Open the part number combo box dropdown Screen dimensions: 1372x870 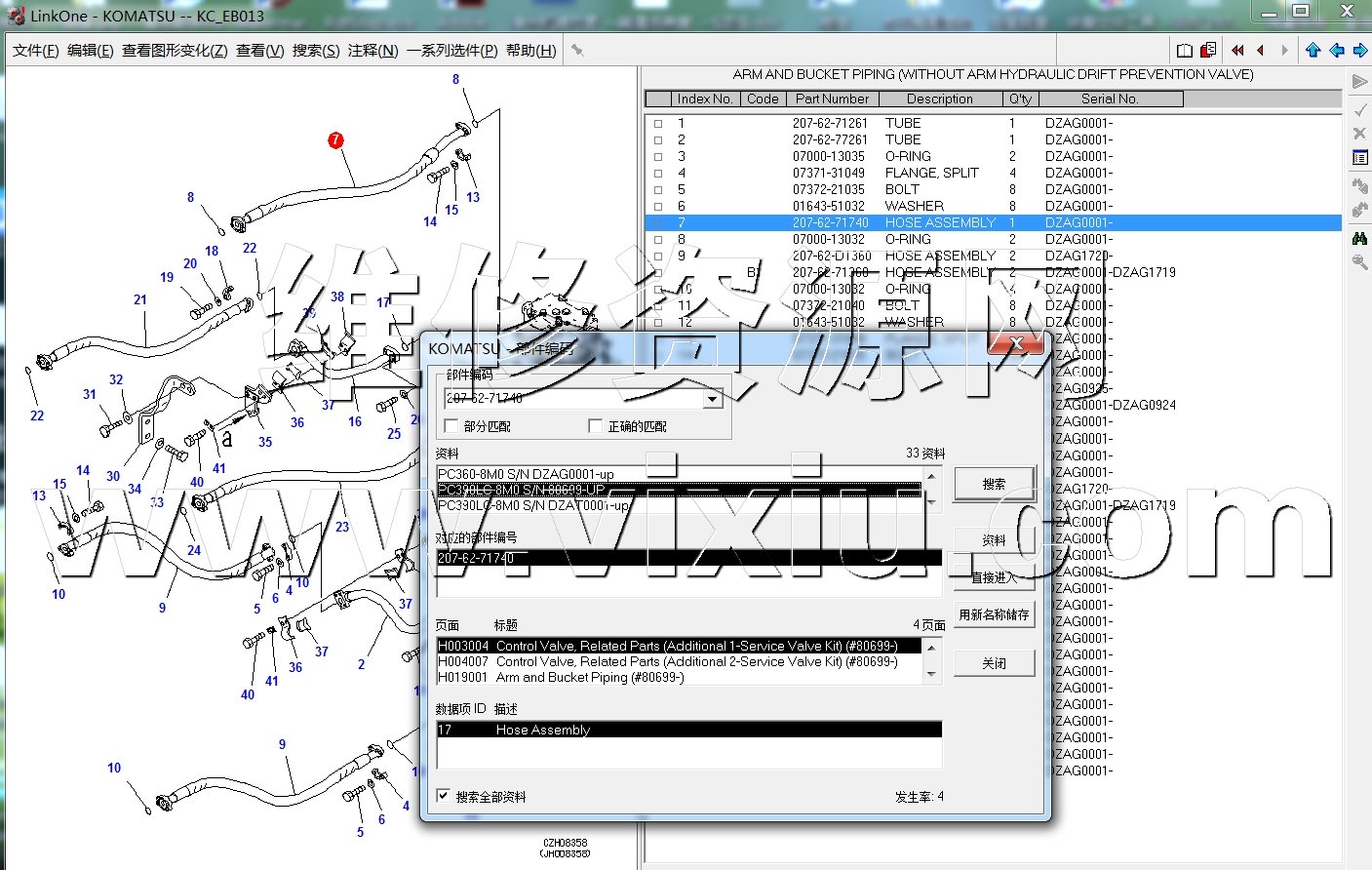(712, 399)
